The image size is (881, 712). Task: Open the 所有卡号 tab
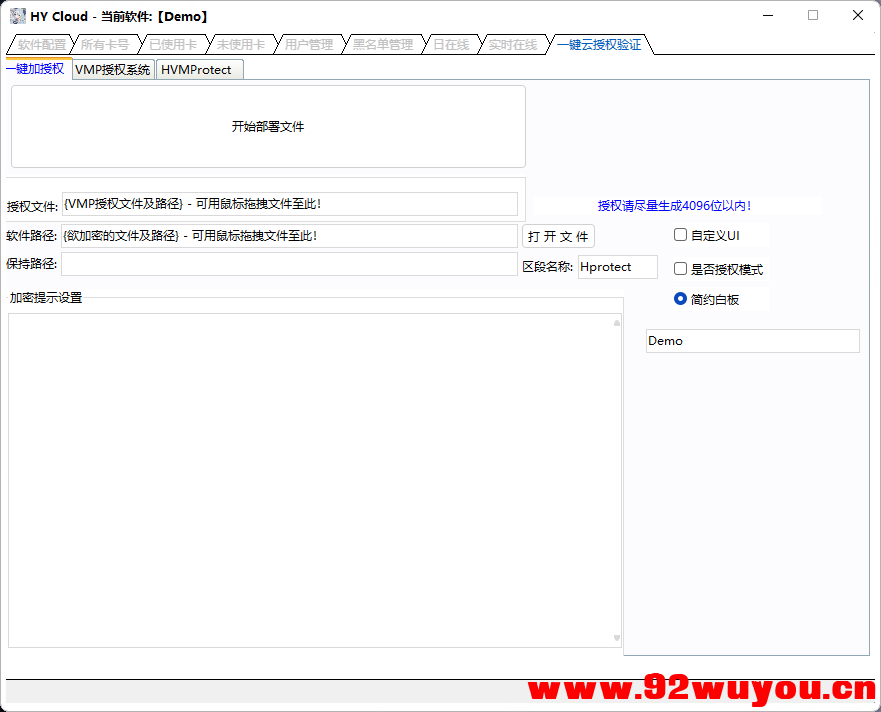[106, 44]
